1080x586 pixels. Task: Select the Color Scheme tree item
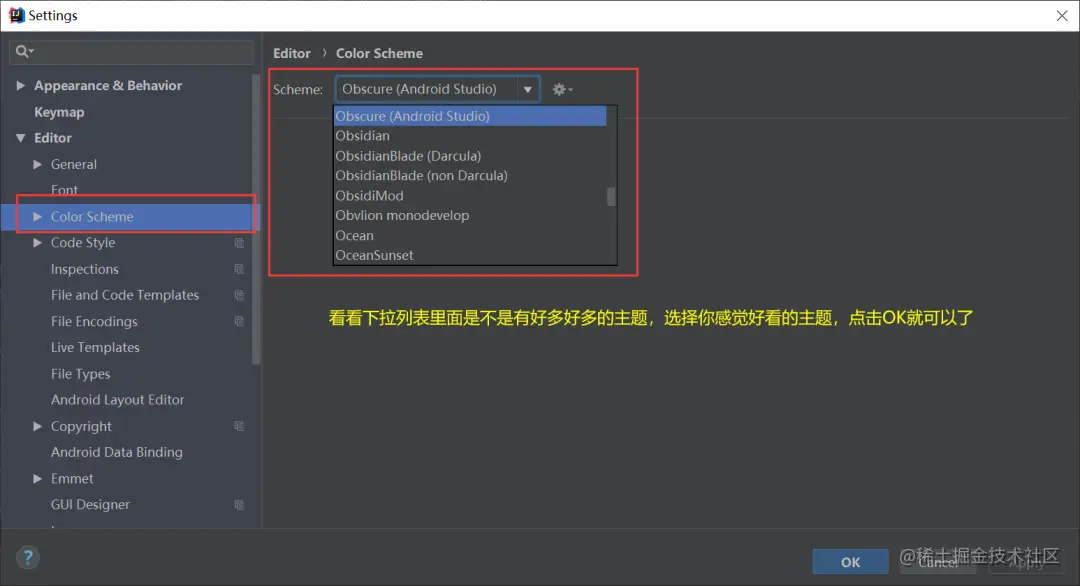tap(92, 217)
